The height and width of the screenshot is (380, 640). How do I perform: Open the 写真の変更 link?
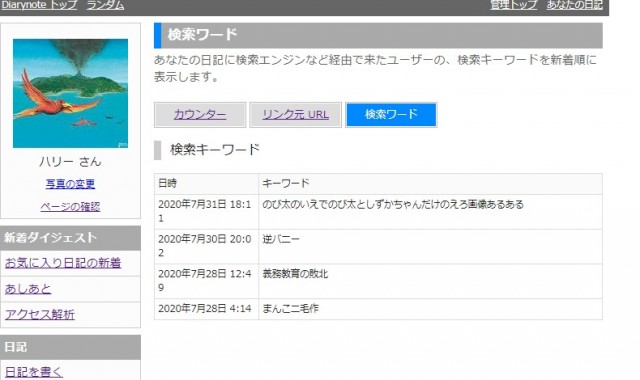click(x=70, y=184)
